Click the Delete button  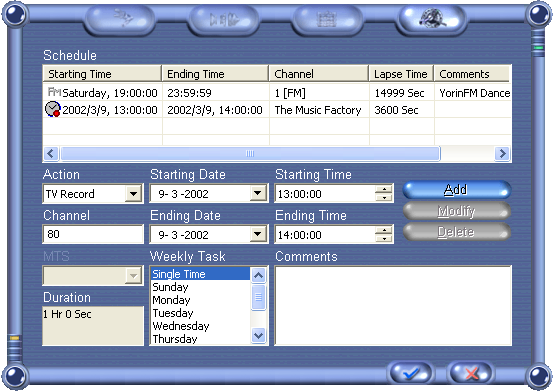pyautogui.click(x=457, y=232)
